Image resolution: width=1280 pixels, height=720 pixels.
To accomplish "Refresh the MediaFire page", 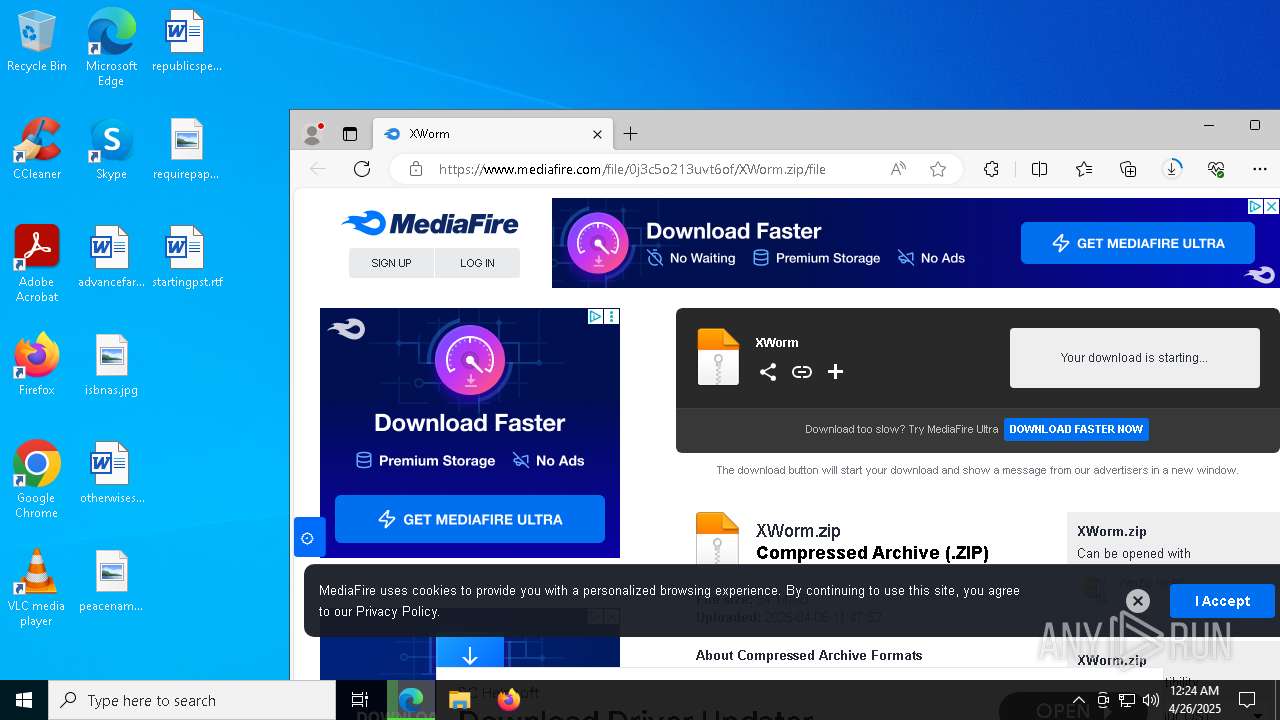I will point(362,169).
